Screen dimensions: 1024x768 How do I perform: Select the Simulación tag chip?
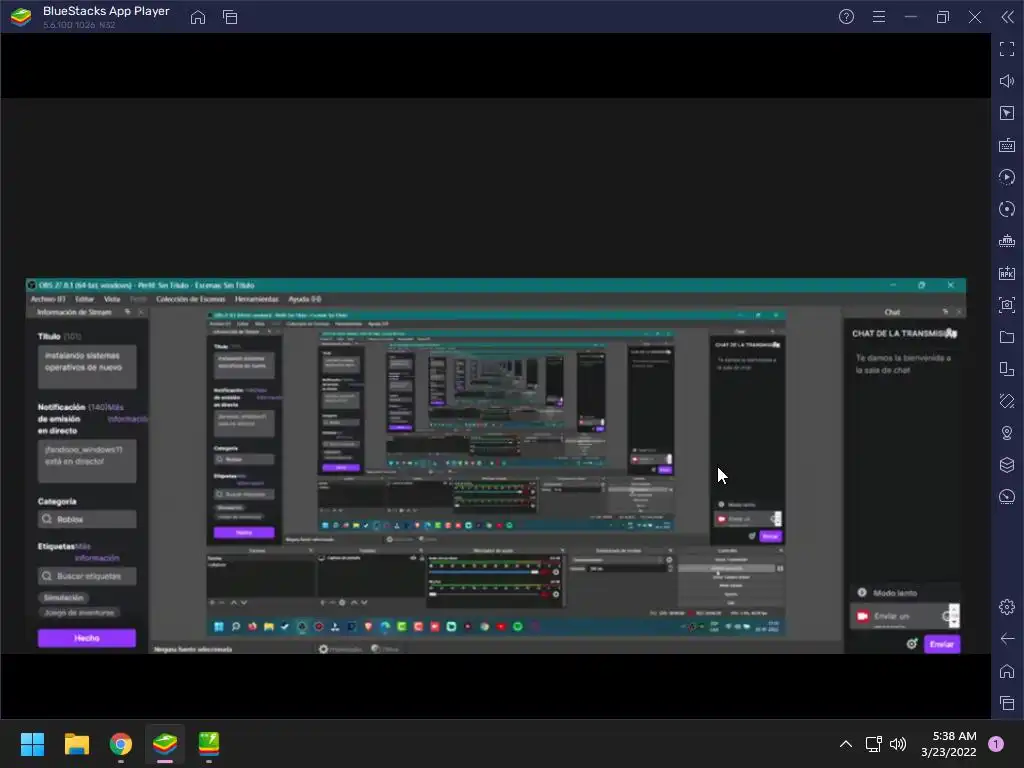63,598
